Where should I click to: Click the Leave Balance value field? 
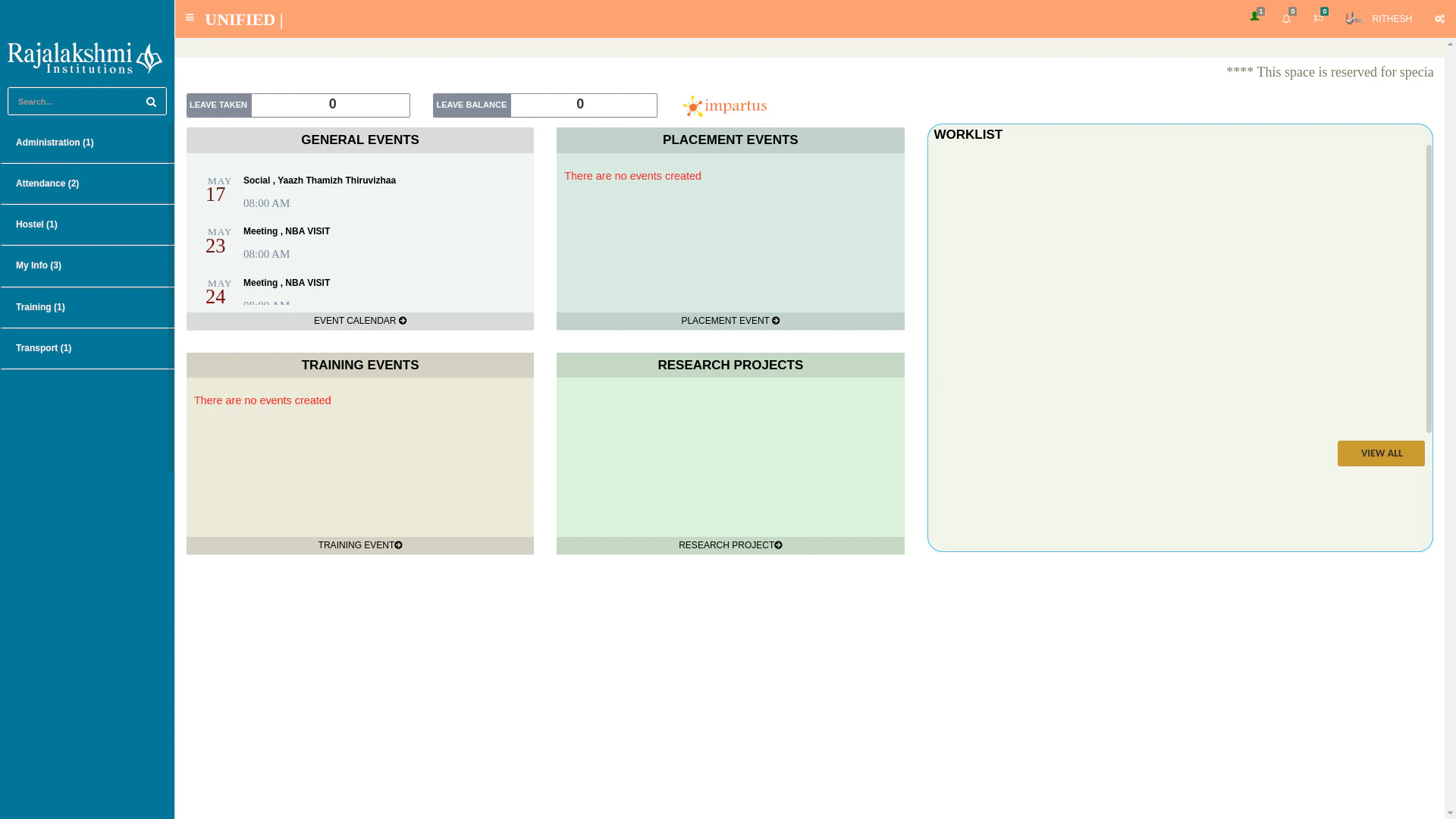coord(584,105)
